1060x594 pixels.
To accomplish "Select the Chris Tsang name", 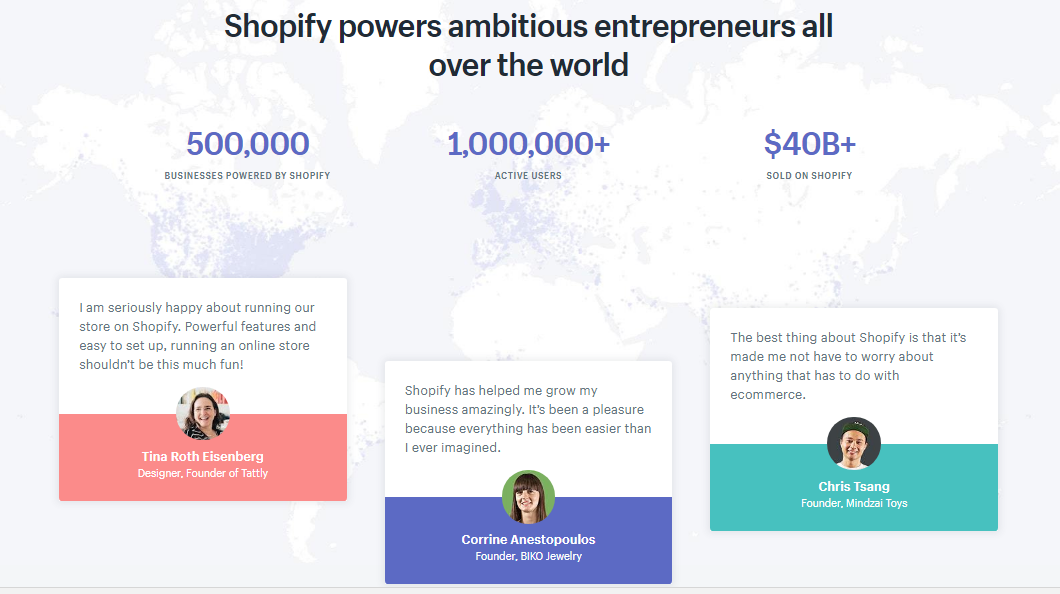I will [x=854, y=487].
